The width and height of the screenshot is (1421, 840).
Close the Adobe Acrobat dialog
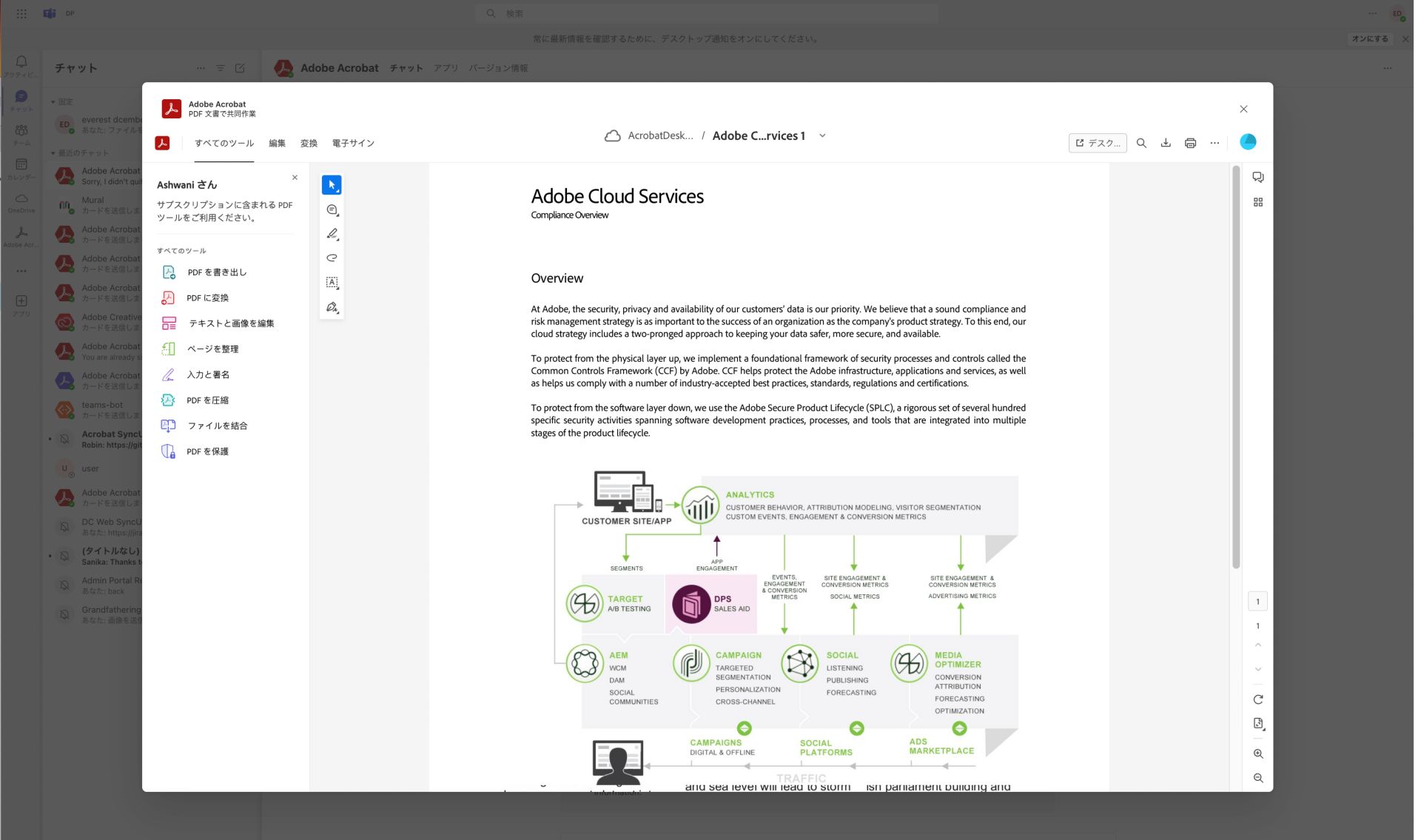tap(1243, 109)
